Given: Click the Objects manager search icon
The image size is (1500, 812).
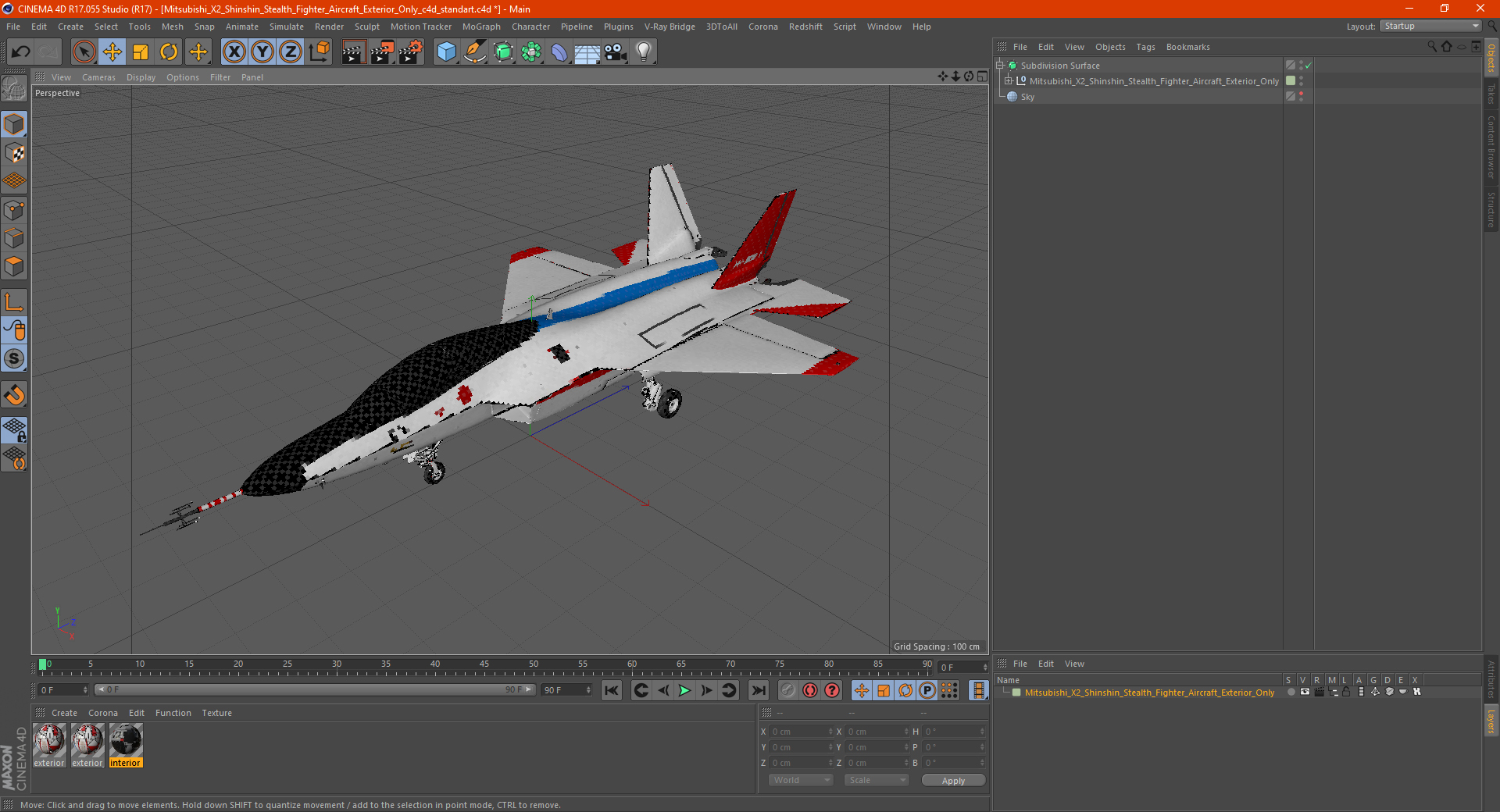Looking at the screenshot, I should (x=1431, y=47).
